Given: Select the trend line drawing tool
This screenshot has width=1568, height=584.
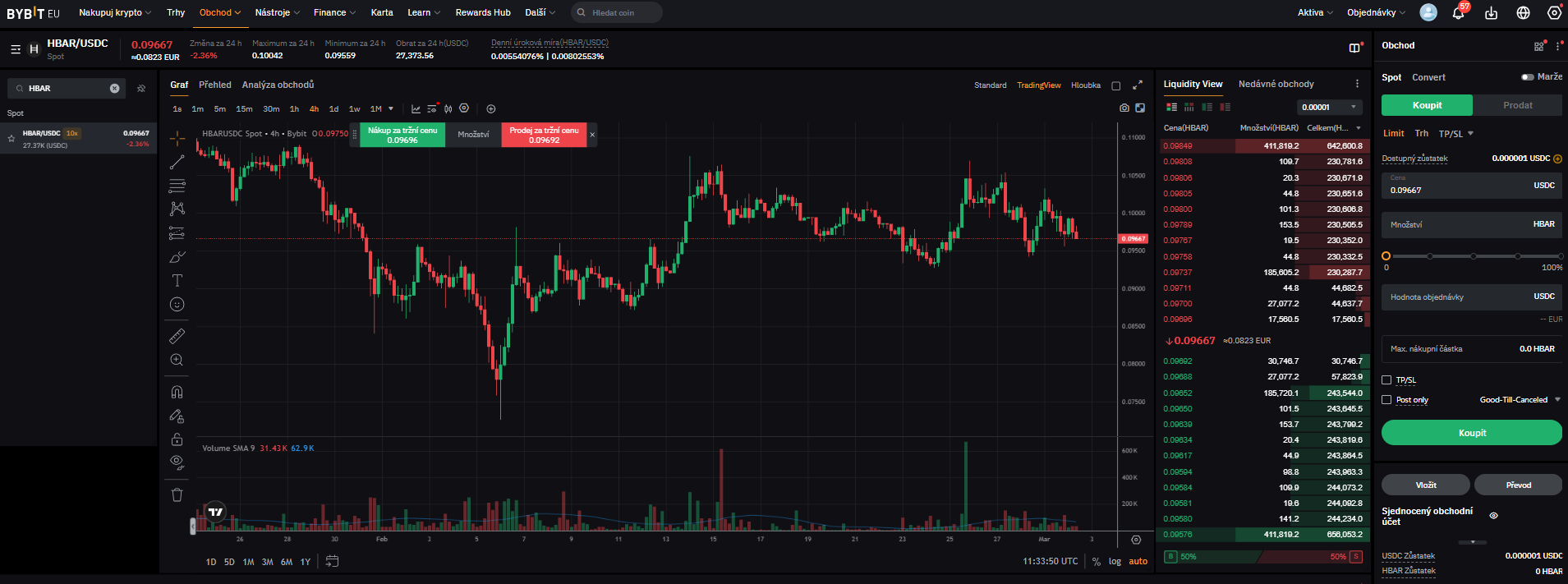Looking at the screenshot, I should pos(177,162).
